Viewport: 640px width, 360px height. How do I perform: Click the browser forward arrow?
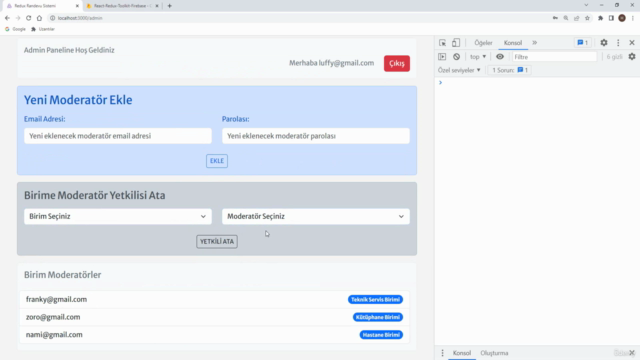18,18
